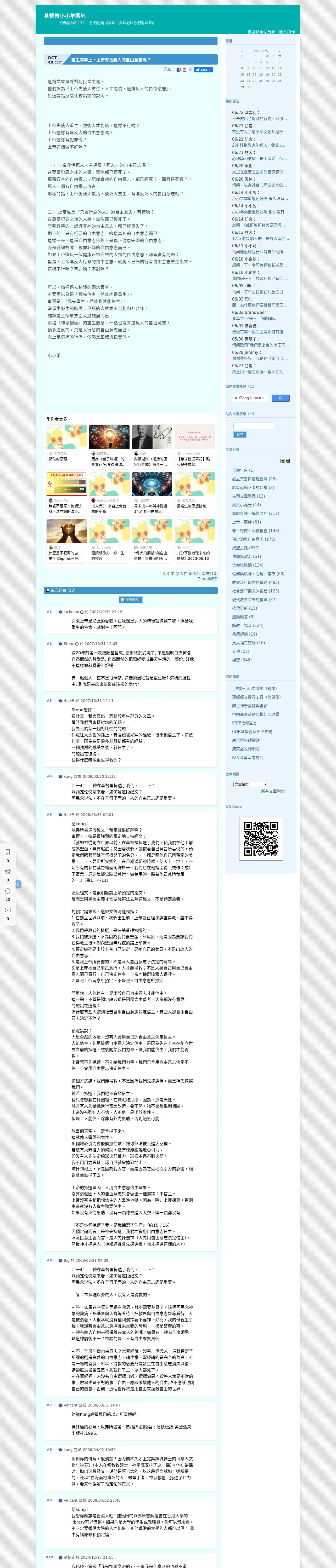
Task: Open recommended article 內藤湖南 thumbnail
Action: pos(152,437)
